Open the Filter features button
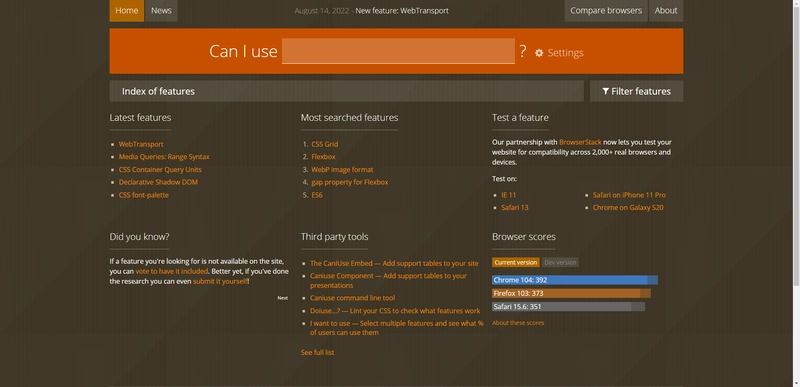Viewport: 800px width, 387px height. point(636,91)
